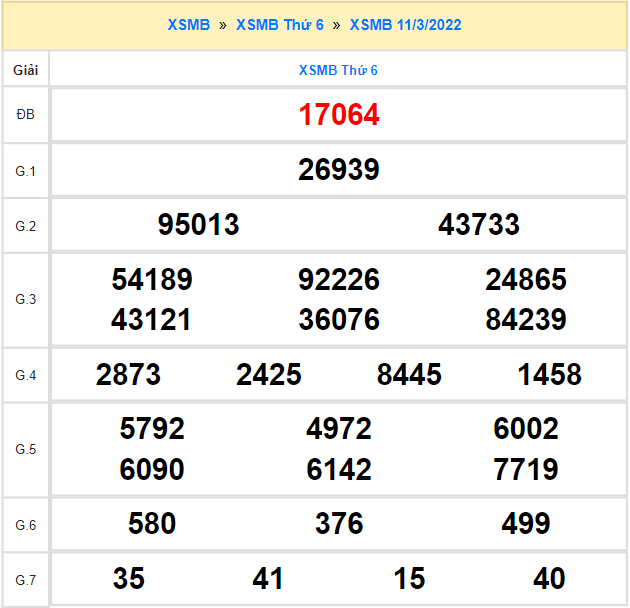
Task: Click the Giải column header
Action: pos(26,70)
